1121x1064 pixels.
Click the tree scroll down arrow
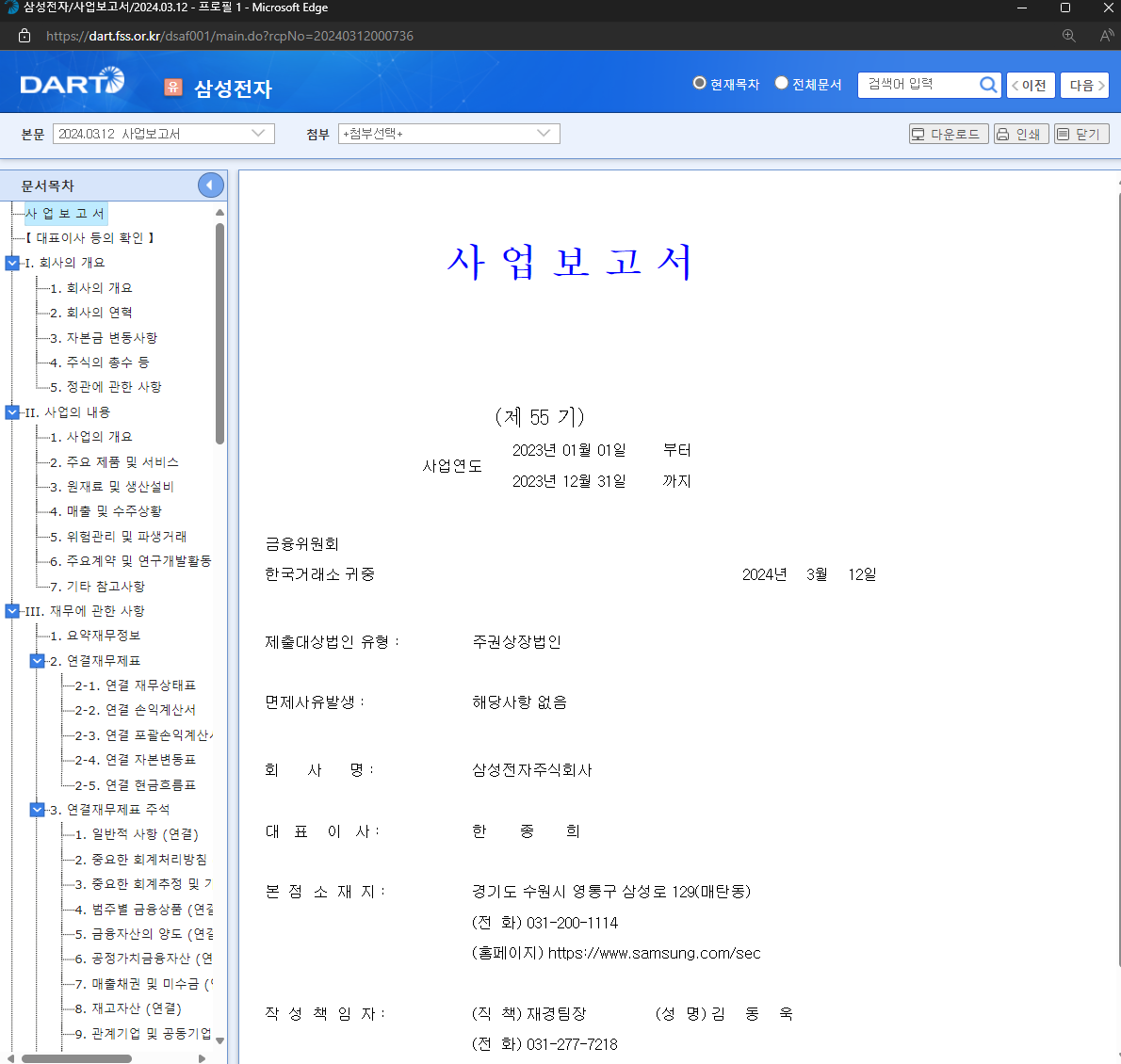[x=219, y=1040]
